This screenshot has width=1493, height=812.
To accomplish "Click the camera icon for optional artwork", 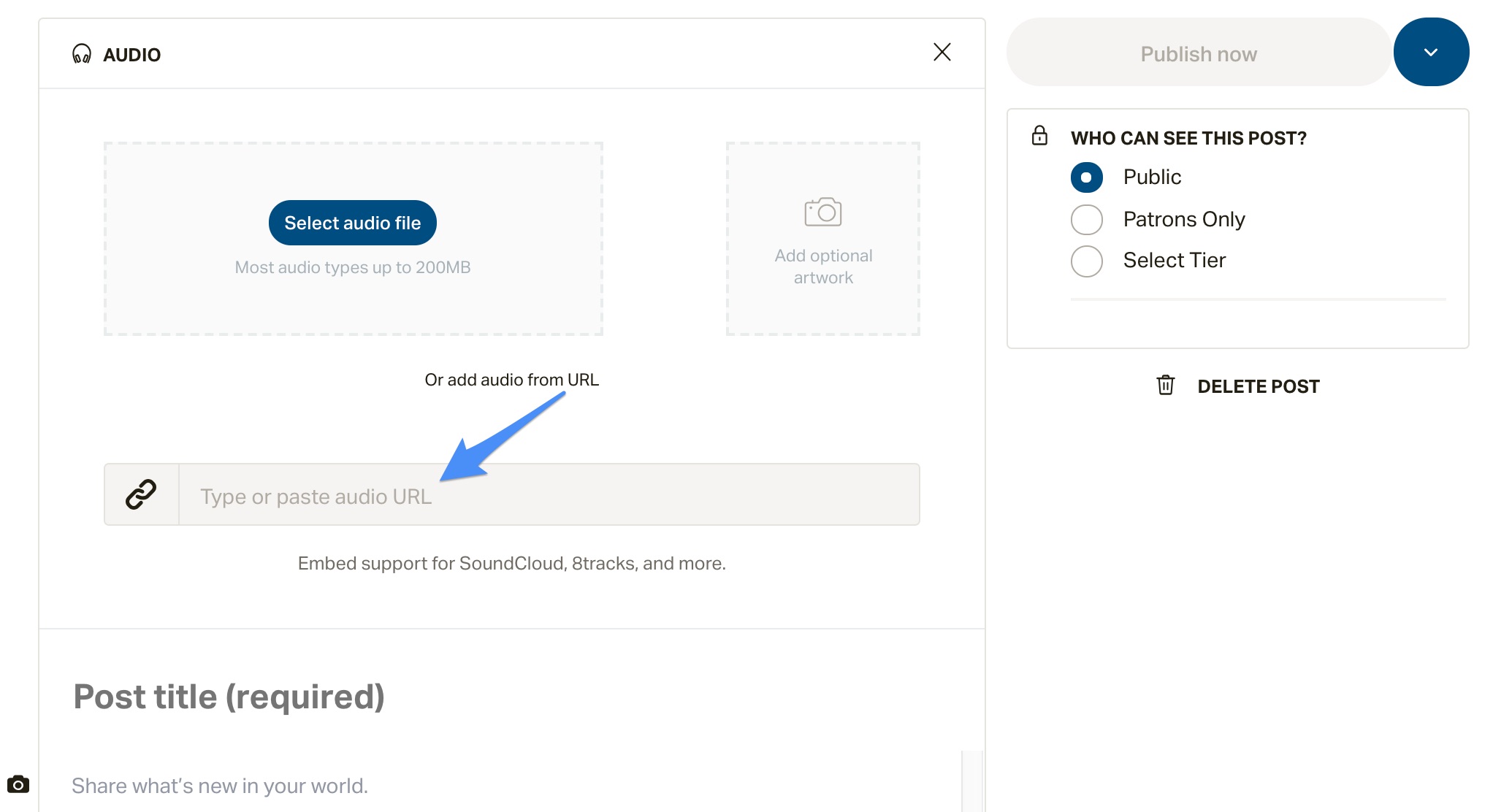I will click(823, 212).
